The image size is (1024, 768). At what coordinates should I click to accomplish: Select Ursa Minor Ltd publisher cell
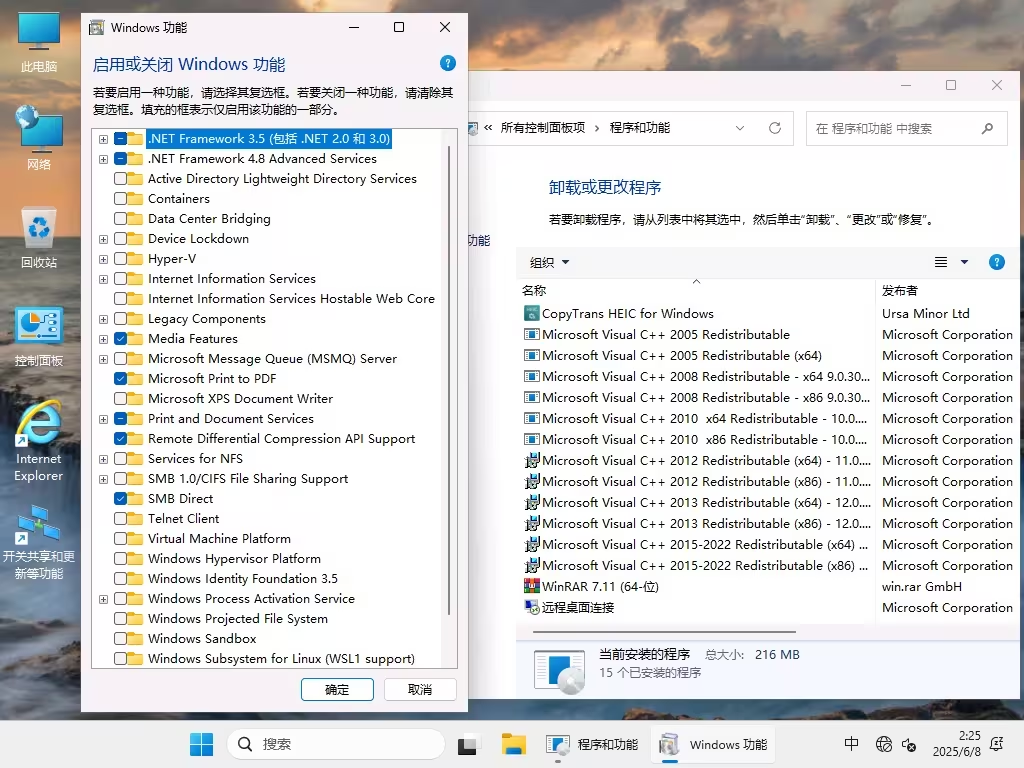click(x=925, y=313)
